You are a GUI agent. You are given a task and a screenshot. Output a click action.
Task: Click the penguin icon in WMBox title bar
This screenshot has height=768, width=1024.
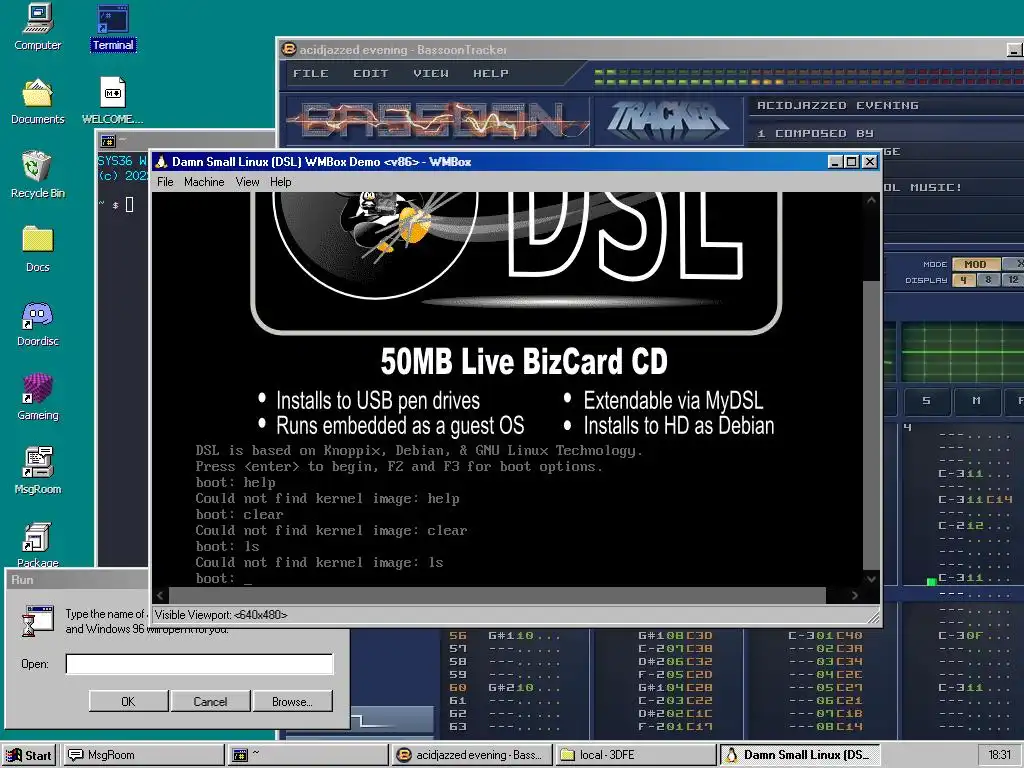point(161,161)
